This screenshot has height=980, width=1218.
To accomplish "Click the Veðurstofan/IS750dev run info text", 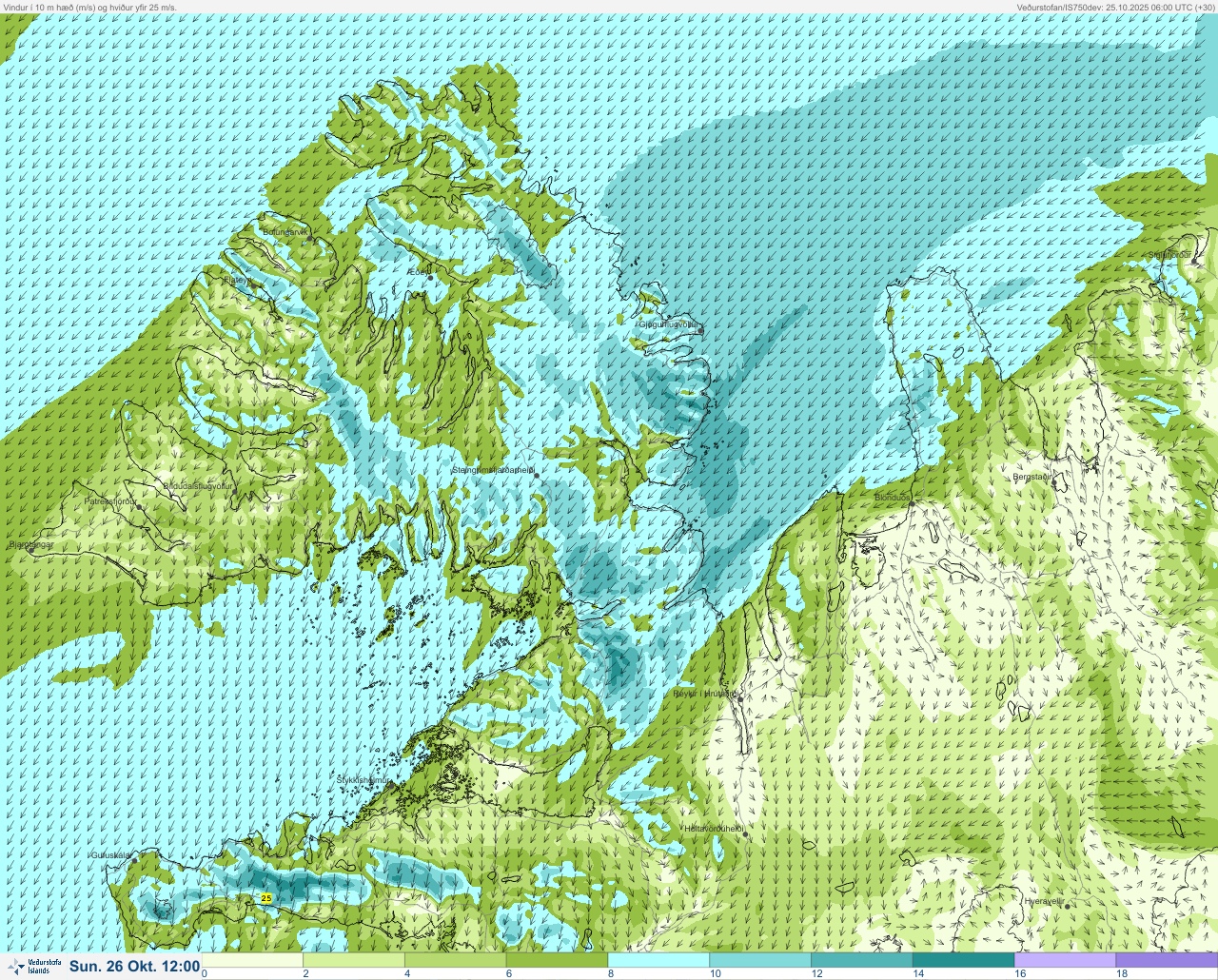I will coord(1115,7).
